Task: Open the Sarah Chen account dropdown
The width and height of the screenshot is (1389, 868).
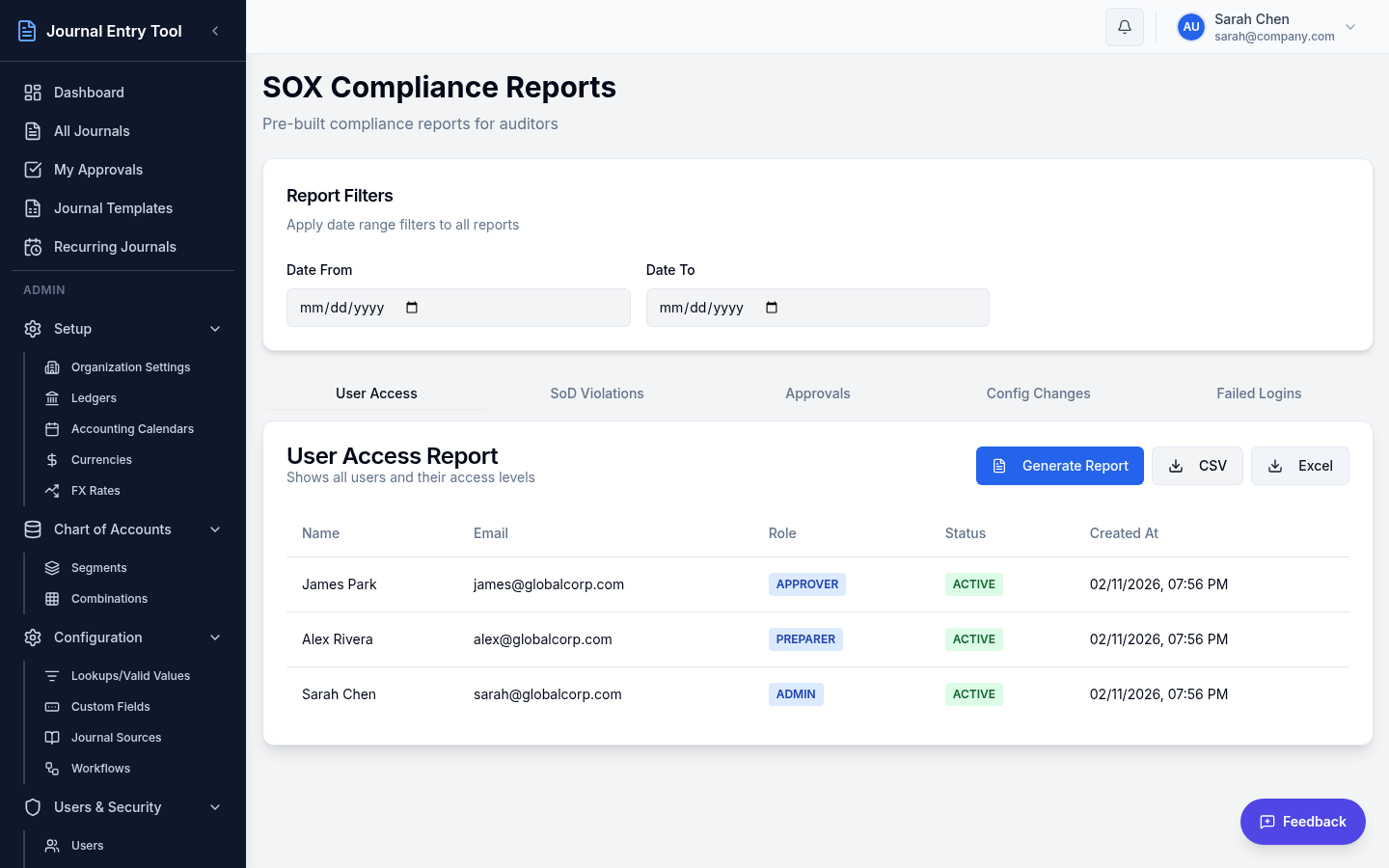Action: pos(1349,27)
